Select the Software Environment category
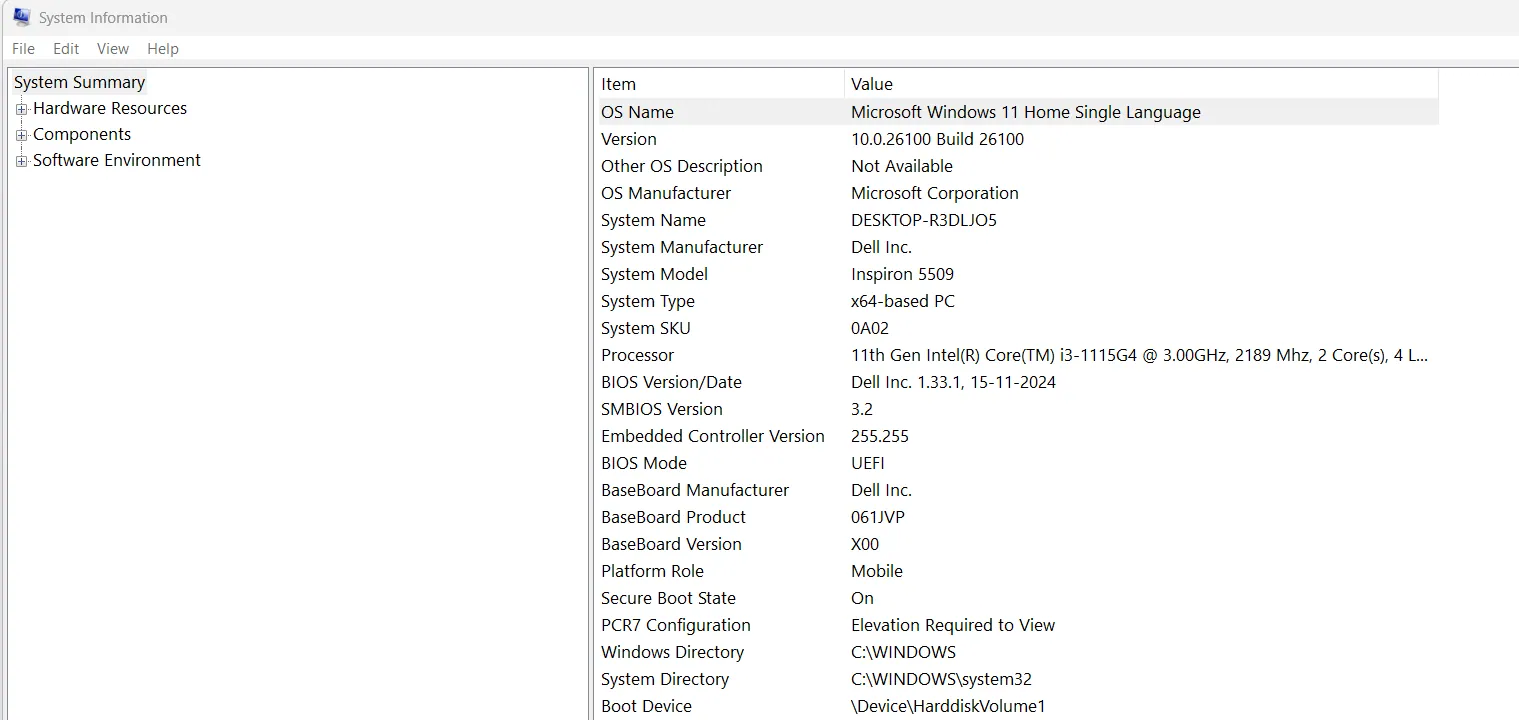 [117, 160]
